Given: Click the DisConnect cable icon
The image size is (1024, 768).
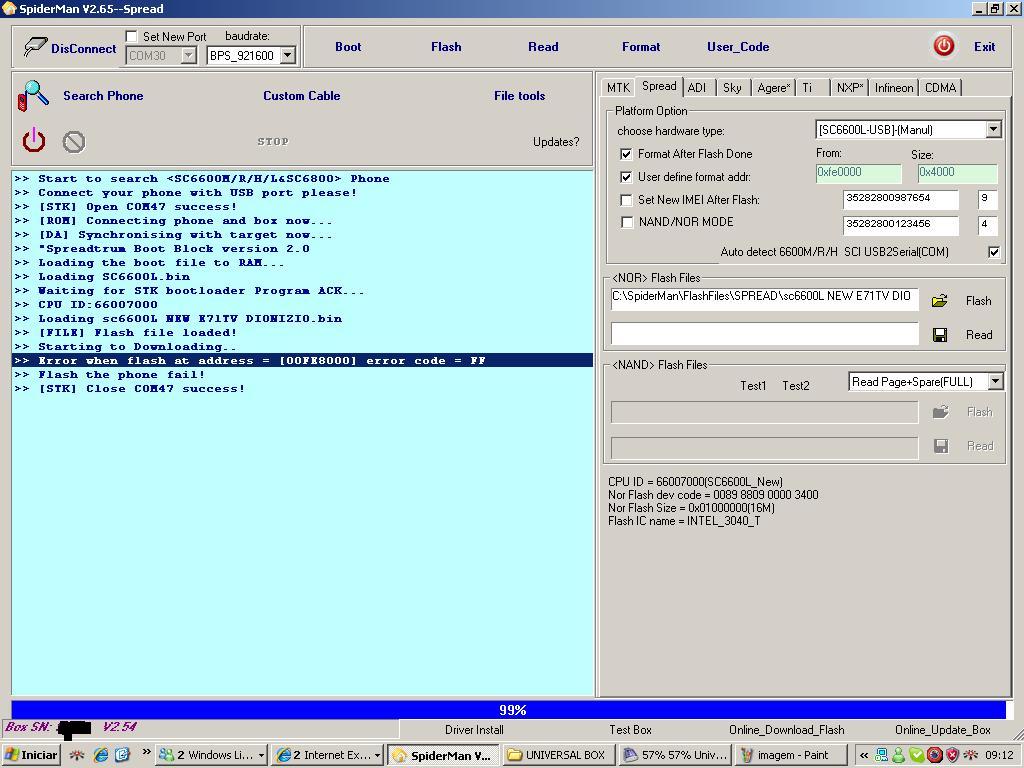Looking at the screenshot, I should pyautogui.click(x=35, y=46).
